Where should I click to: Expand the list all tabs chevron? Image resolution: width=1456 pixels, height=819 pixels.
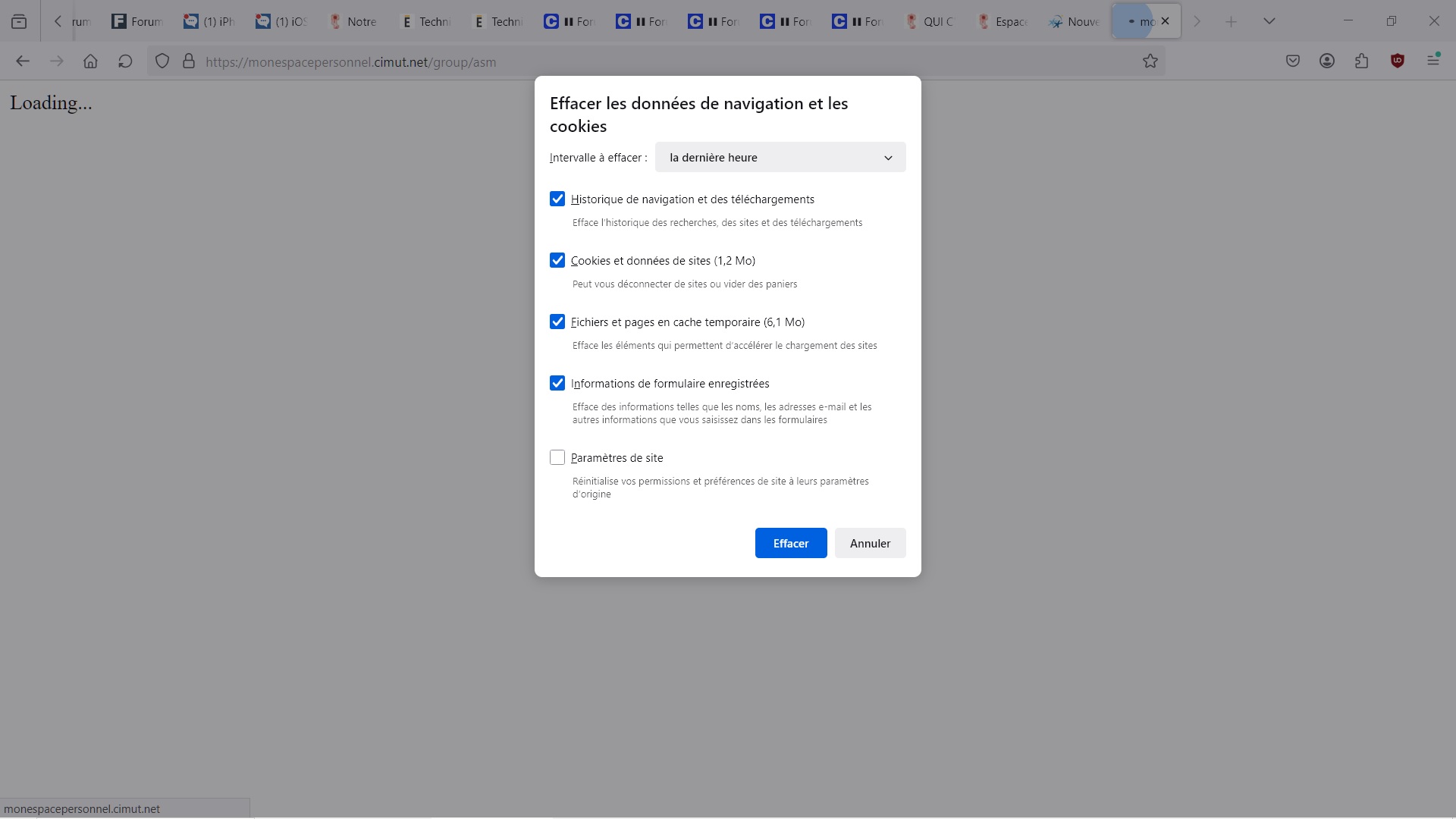coord(1269,21)
